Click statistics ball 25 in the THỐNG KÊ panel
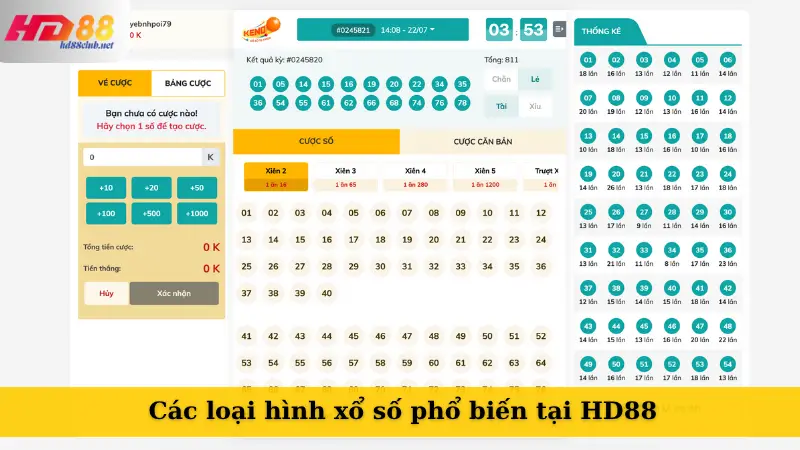This screenshot has width=800, height=450. pyautogui.click(x=588, y=212)
